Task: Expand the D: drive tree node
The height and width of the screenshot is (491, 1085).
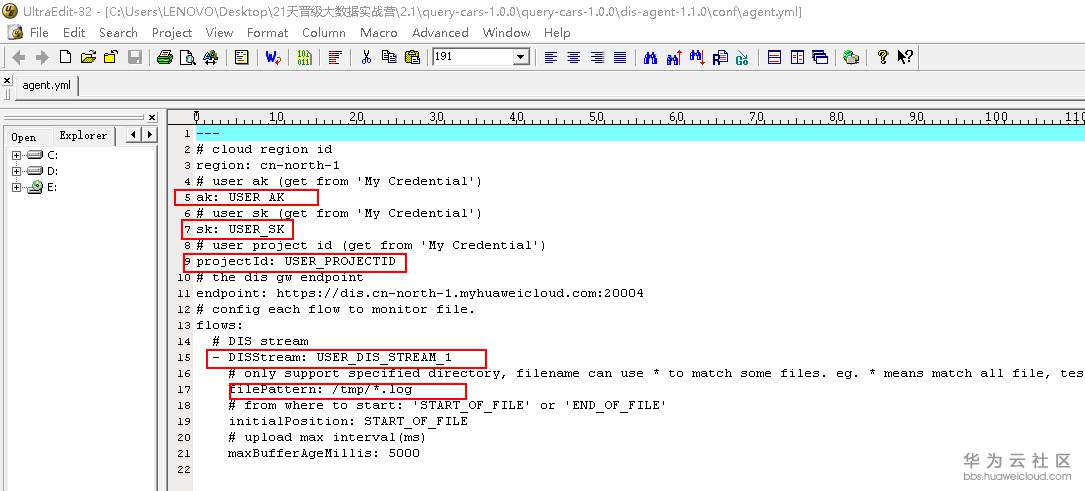Action: point(17,171)
